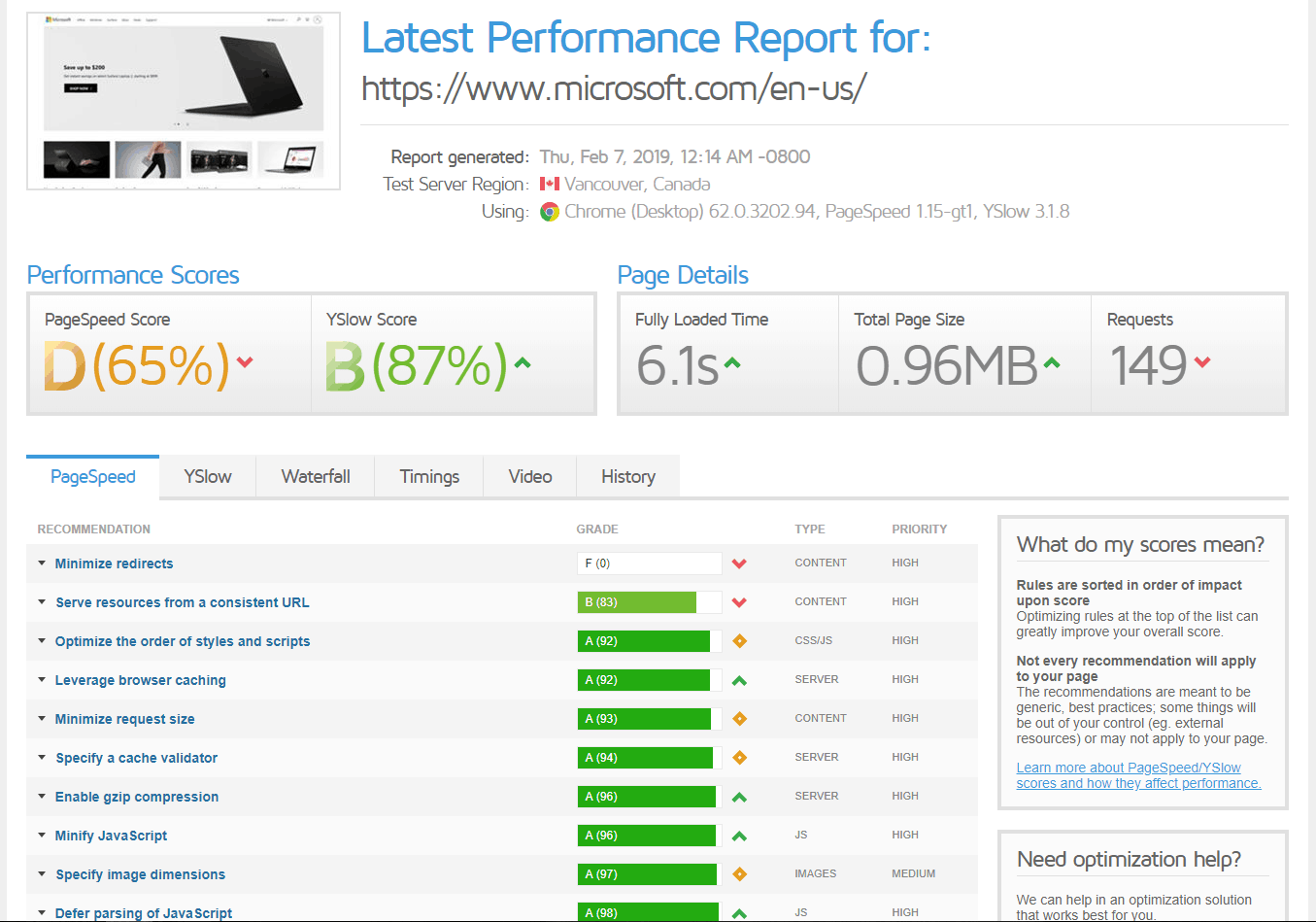Click CSS/JS type in Optimize order row
This screenshot has width=1316, height=922.
click(x=814, y=640)
